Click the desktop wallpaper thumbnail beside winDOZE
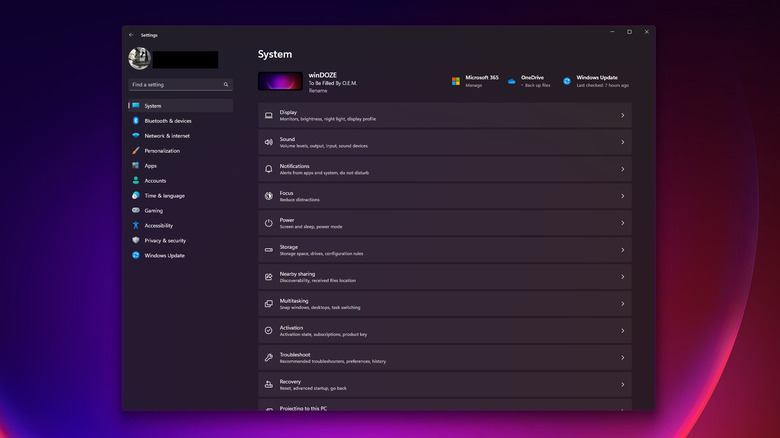 [x=280, y=81]
